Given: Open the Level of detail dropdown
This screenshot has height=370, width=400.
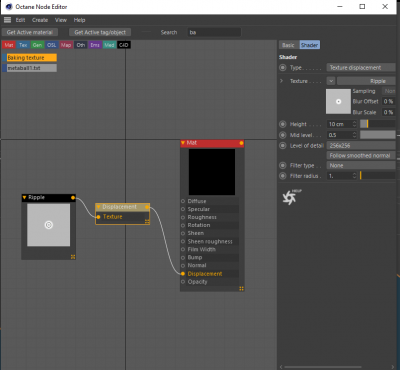Looking at the screenshot, I should coord(361,145).
